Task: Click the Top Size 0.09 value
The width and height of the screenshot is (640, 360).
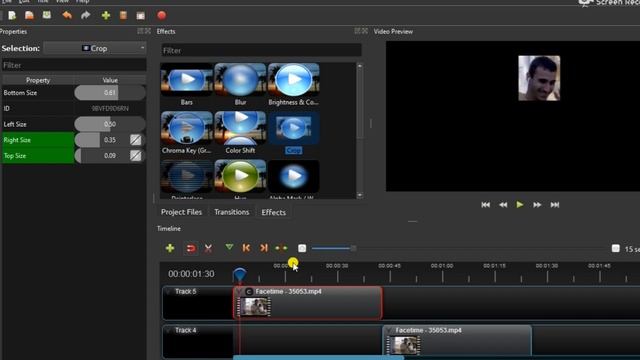Action: (x=110, y=156)
